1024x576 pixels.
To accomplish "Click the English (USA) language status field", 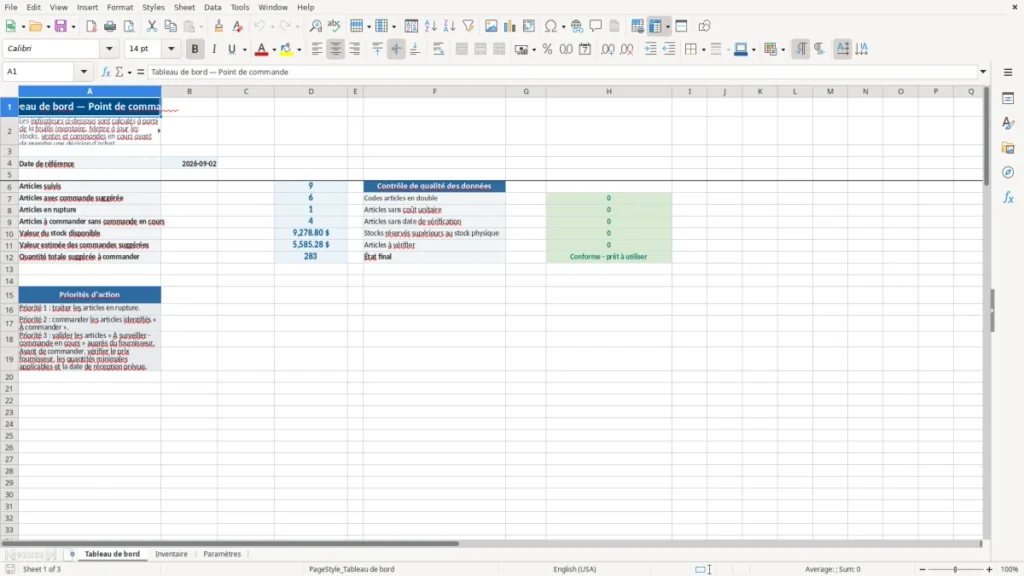I will click(575, 569).
